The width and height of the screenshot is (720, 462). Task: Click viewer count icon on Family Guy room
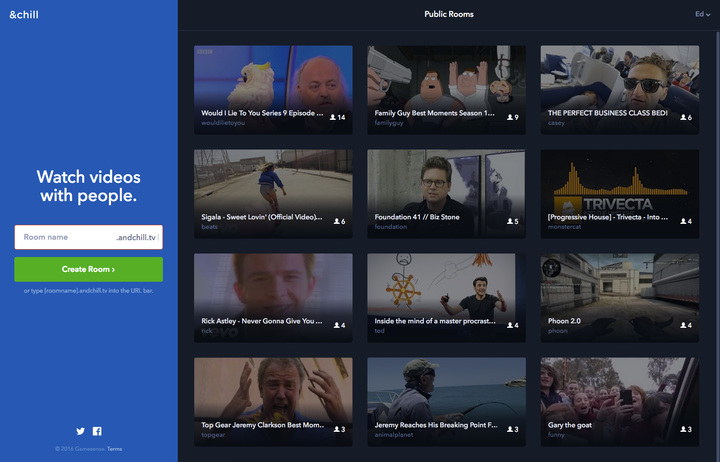point(510,117)
